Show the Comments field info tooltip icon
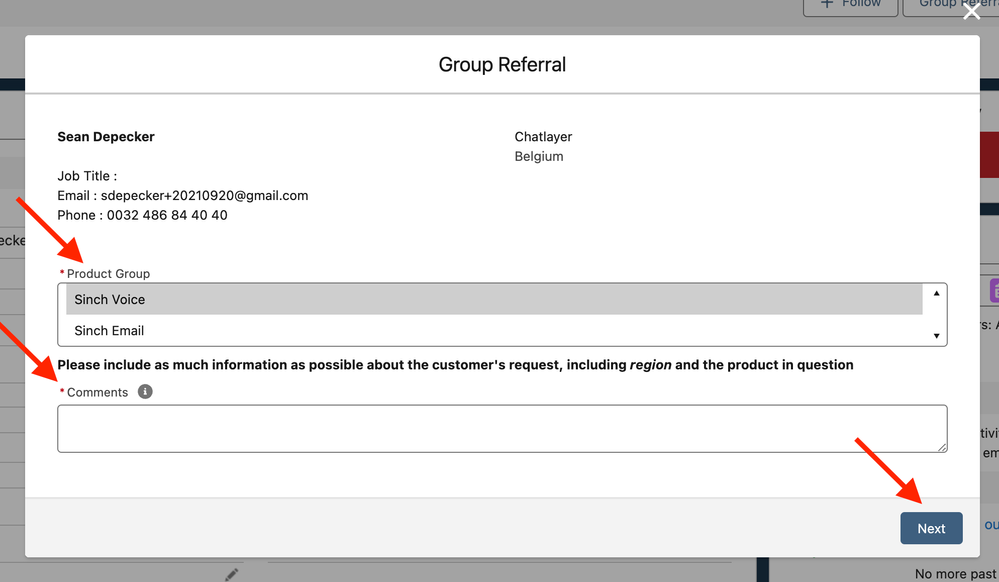The height and width of the screenshot is (582, 999). (x=145, y=391)
